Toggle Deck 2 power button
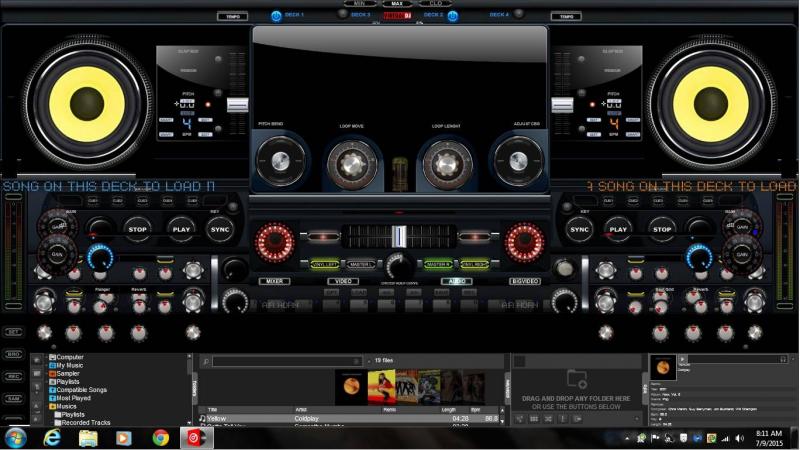 pyautogui.click(x=452, y=15)
